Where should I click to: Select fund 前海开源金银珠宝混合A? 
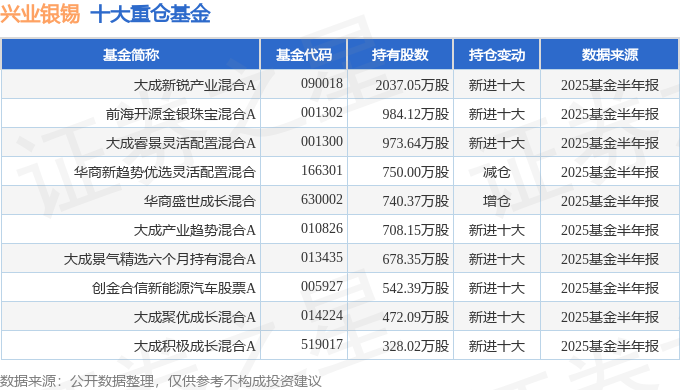point(181,114)
